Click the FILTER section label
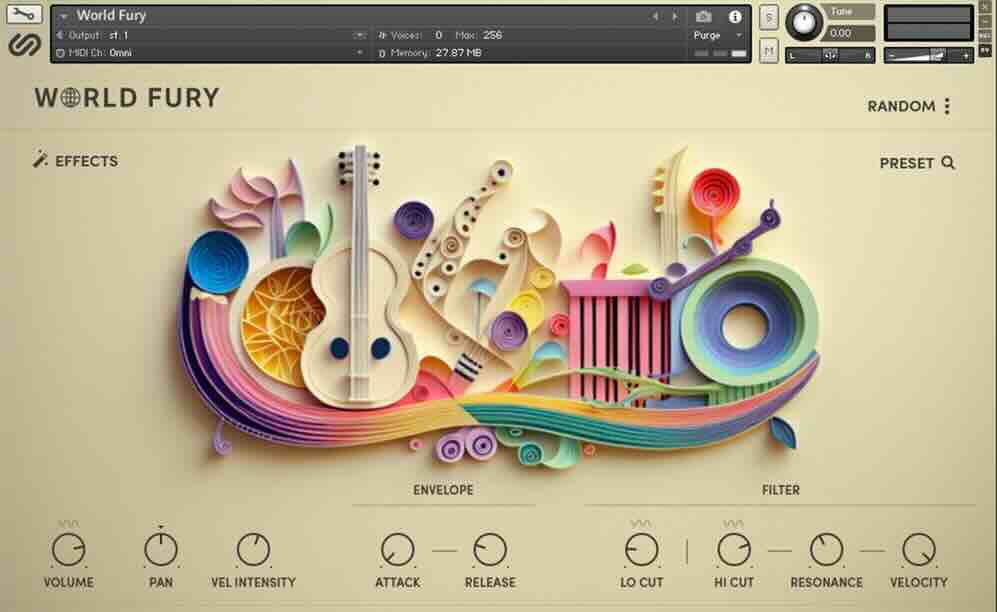Viewport: 997px width, 612px height. pyautogui.click(x=781, y=490)
